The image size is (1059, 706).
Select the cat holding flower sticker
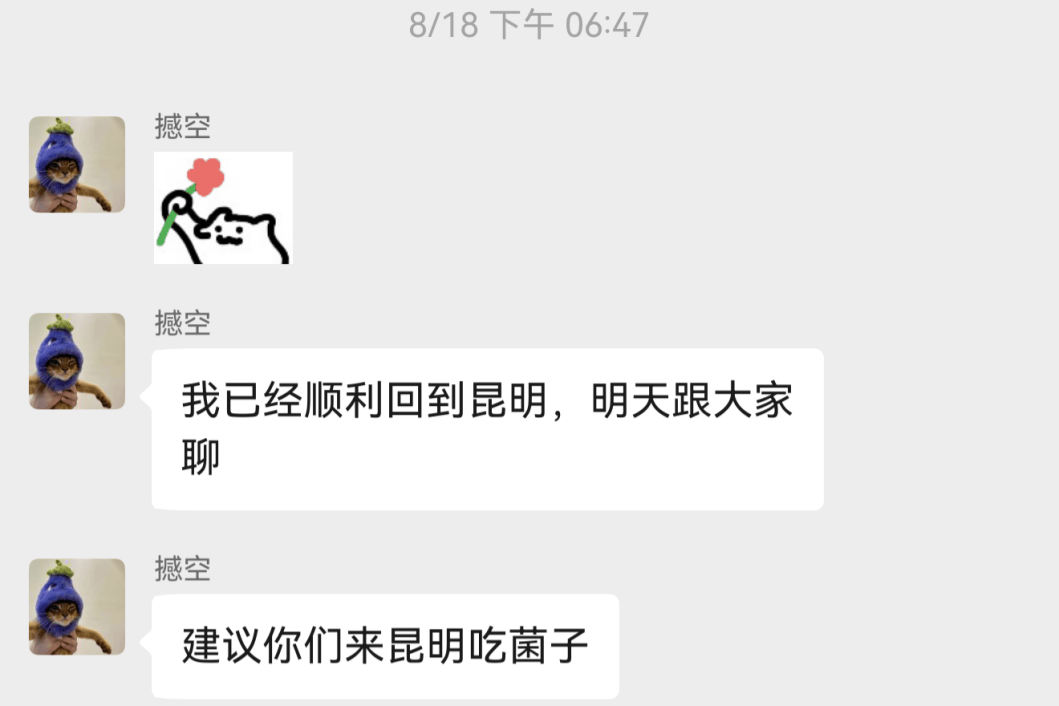223,208
